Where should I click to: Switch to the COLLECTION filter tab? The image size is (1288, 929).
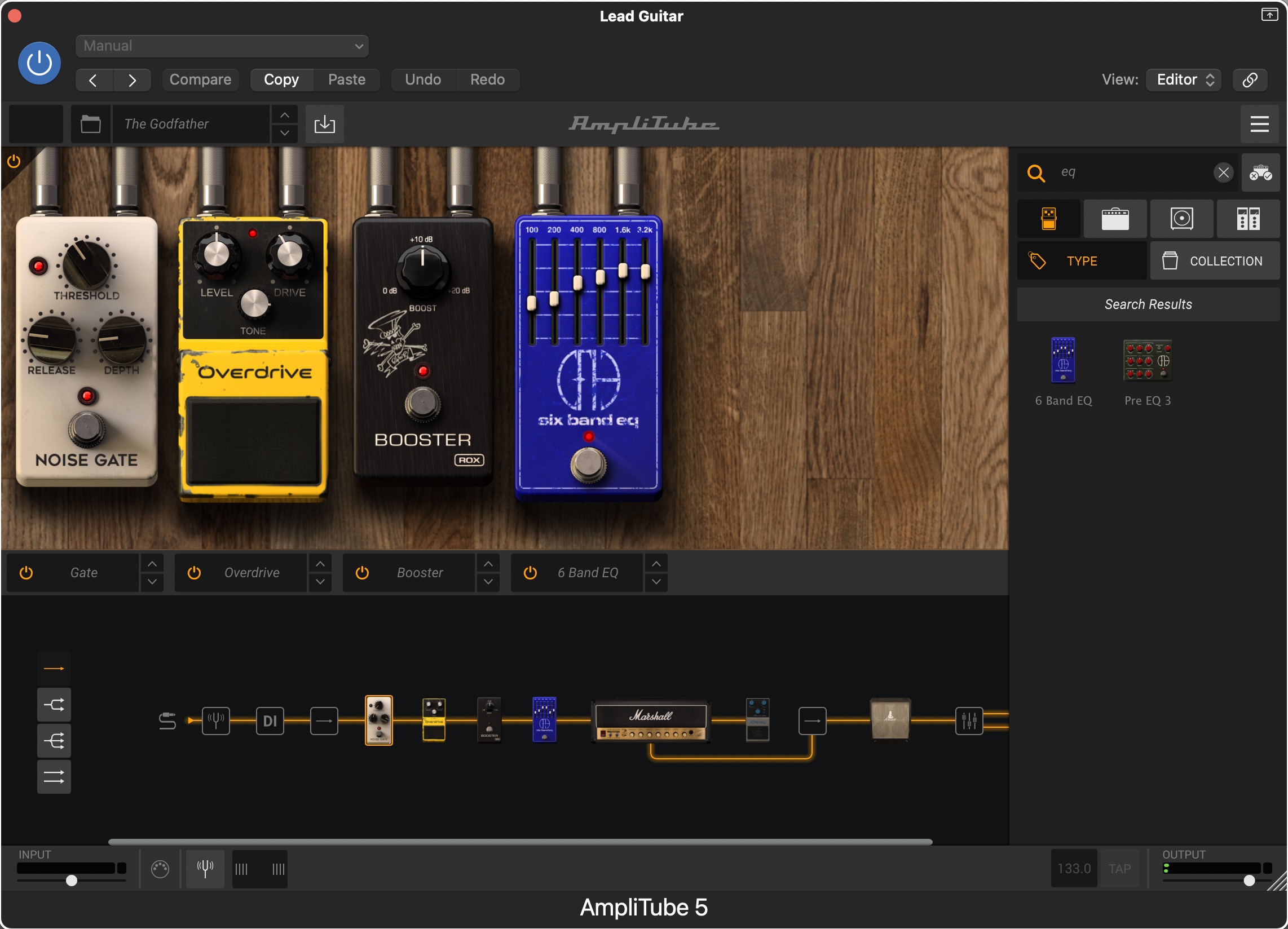click(x=1215, y=261)
